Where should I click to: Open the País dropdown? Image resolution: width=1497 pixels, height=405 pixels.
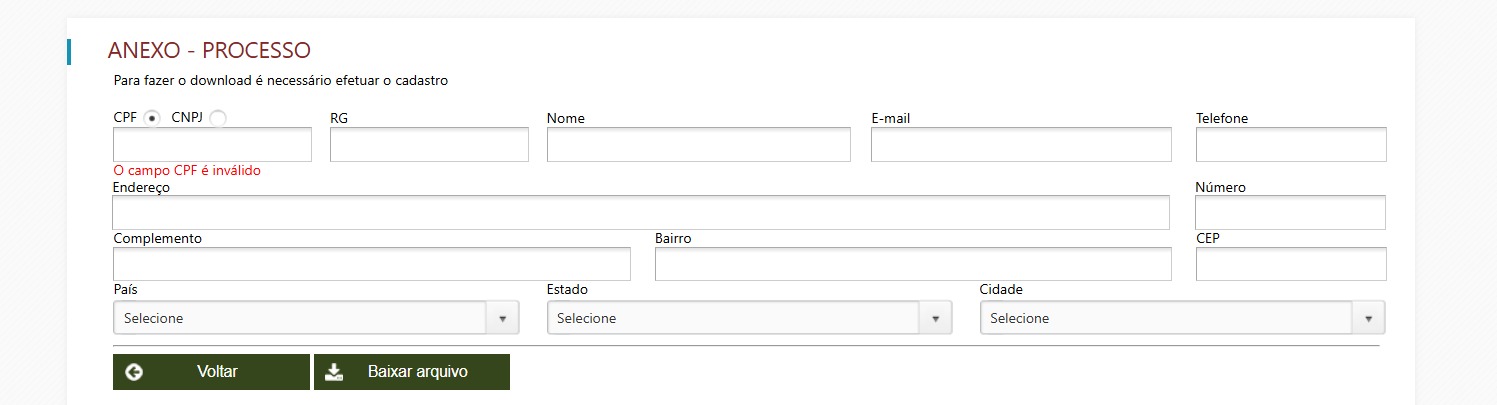coord(300,318)
